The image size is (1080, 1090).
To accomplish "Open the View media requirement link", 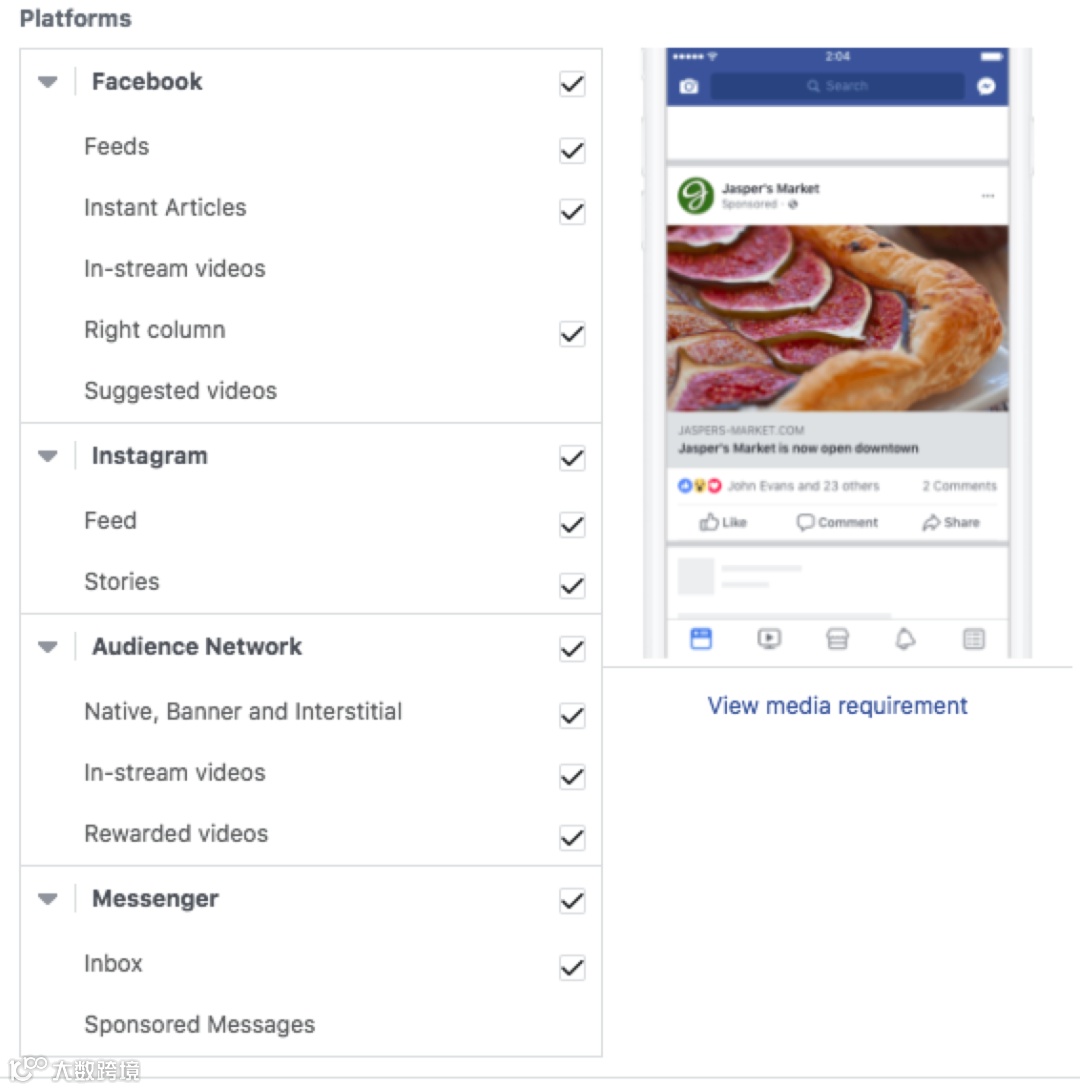I will 837,706.
